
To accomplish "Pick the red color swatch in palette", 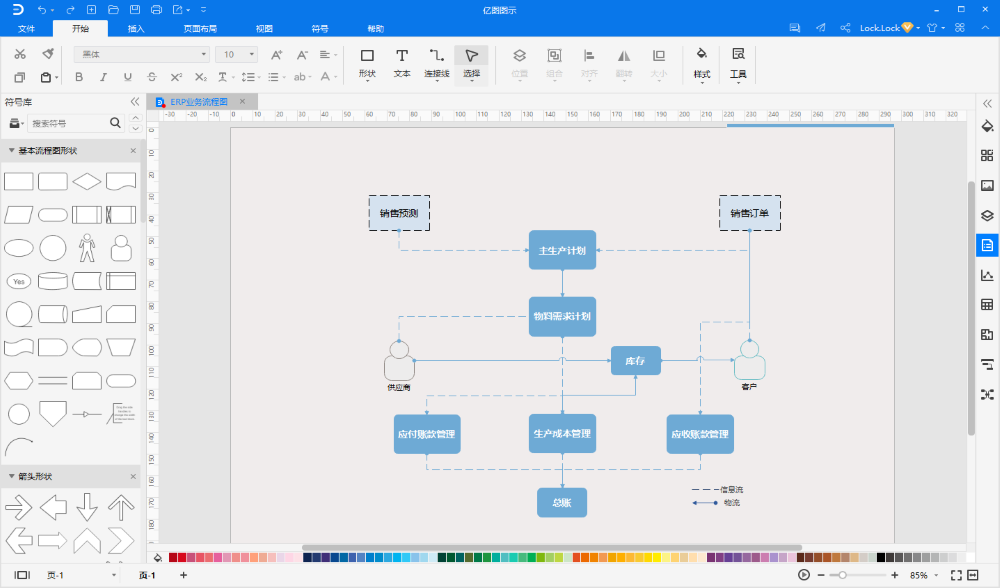I will (x=181, y=558).
